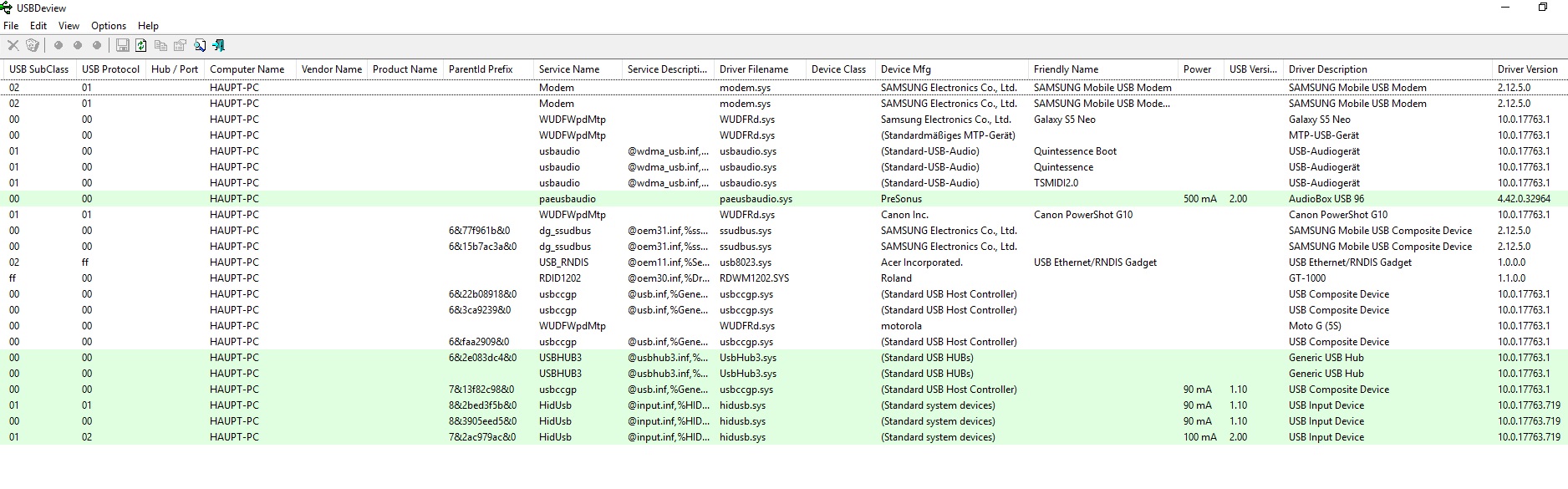Click the 7&2ac979ac&0 ParentId prefix
The width and height of the screenshot is (1568, 489).
point(482,437)
